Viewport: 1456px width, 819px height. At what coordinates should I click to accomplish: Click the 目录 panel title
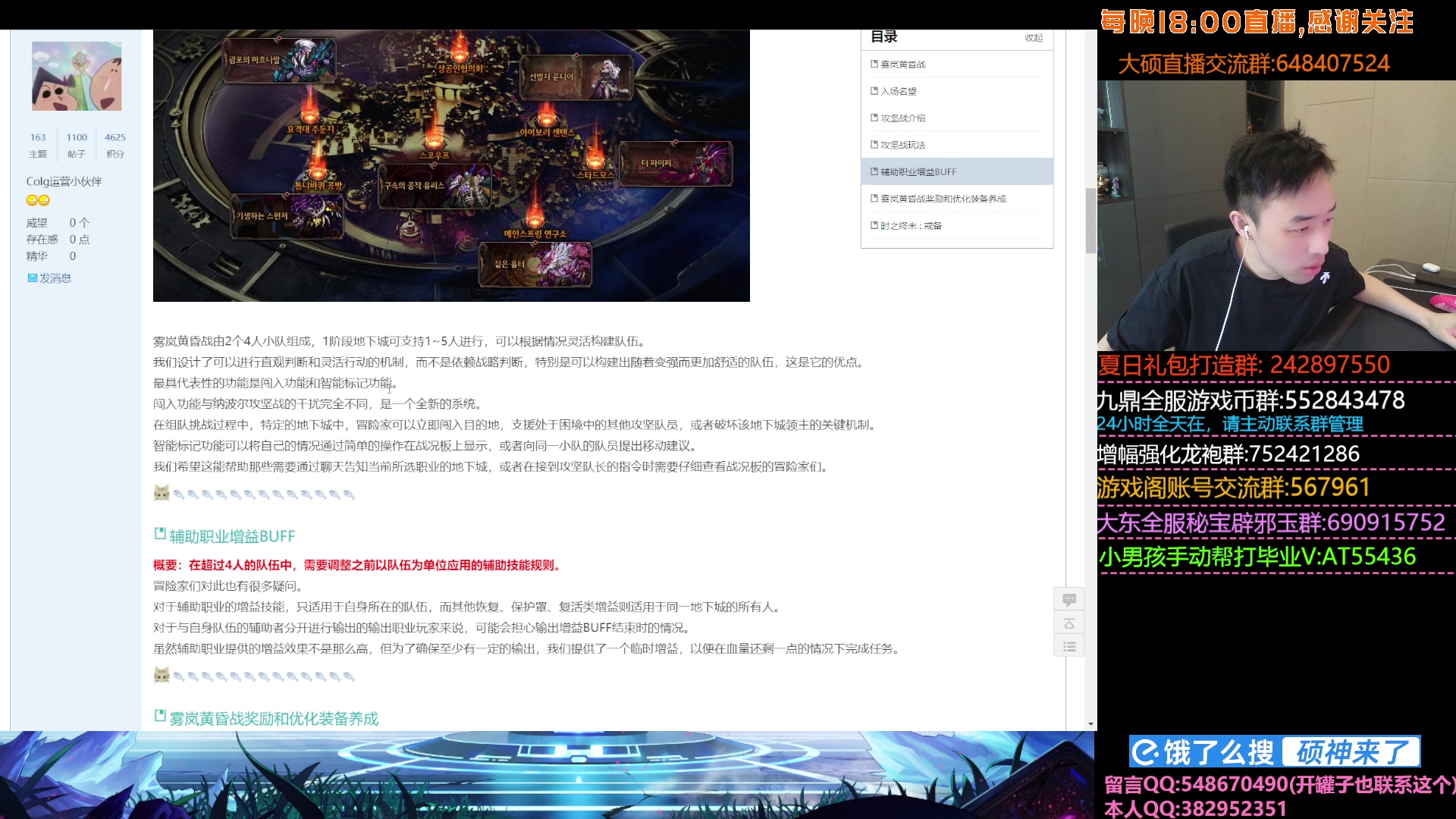coord(884,37)
